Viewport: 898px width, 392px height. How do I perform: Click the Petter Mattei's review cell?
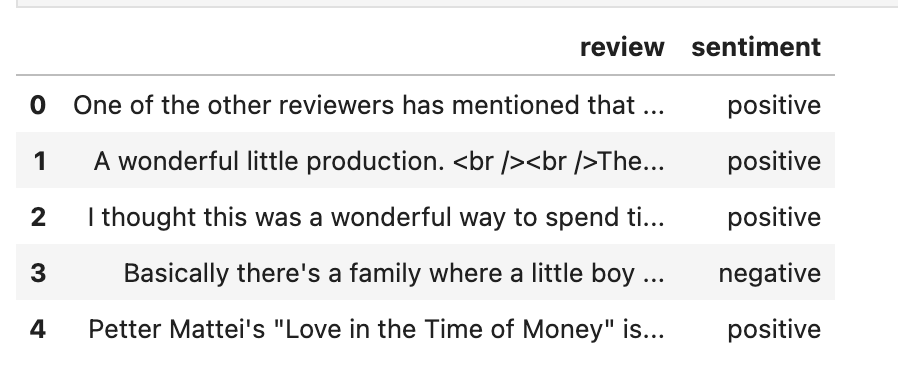(376, 329)
